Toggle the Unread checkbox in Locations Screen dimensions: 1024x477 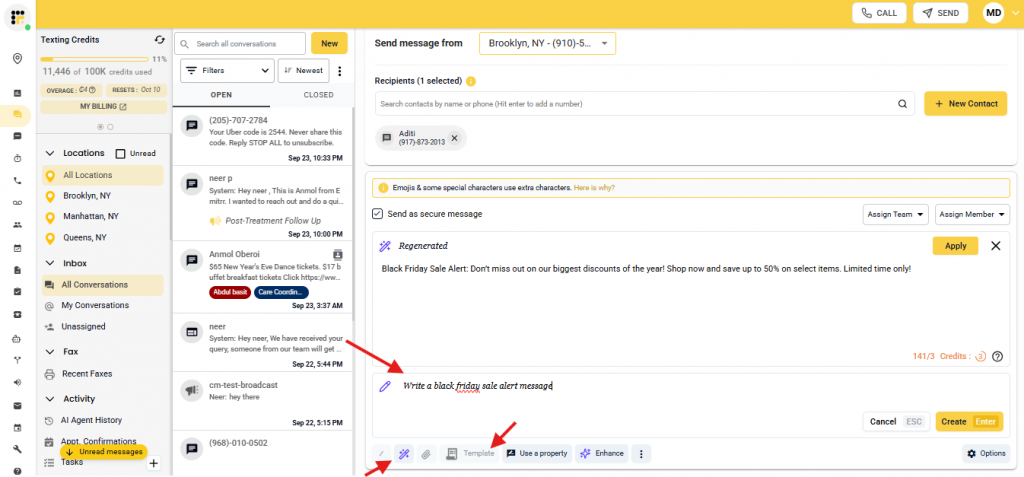click(121, 154)
